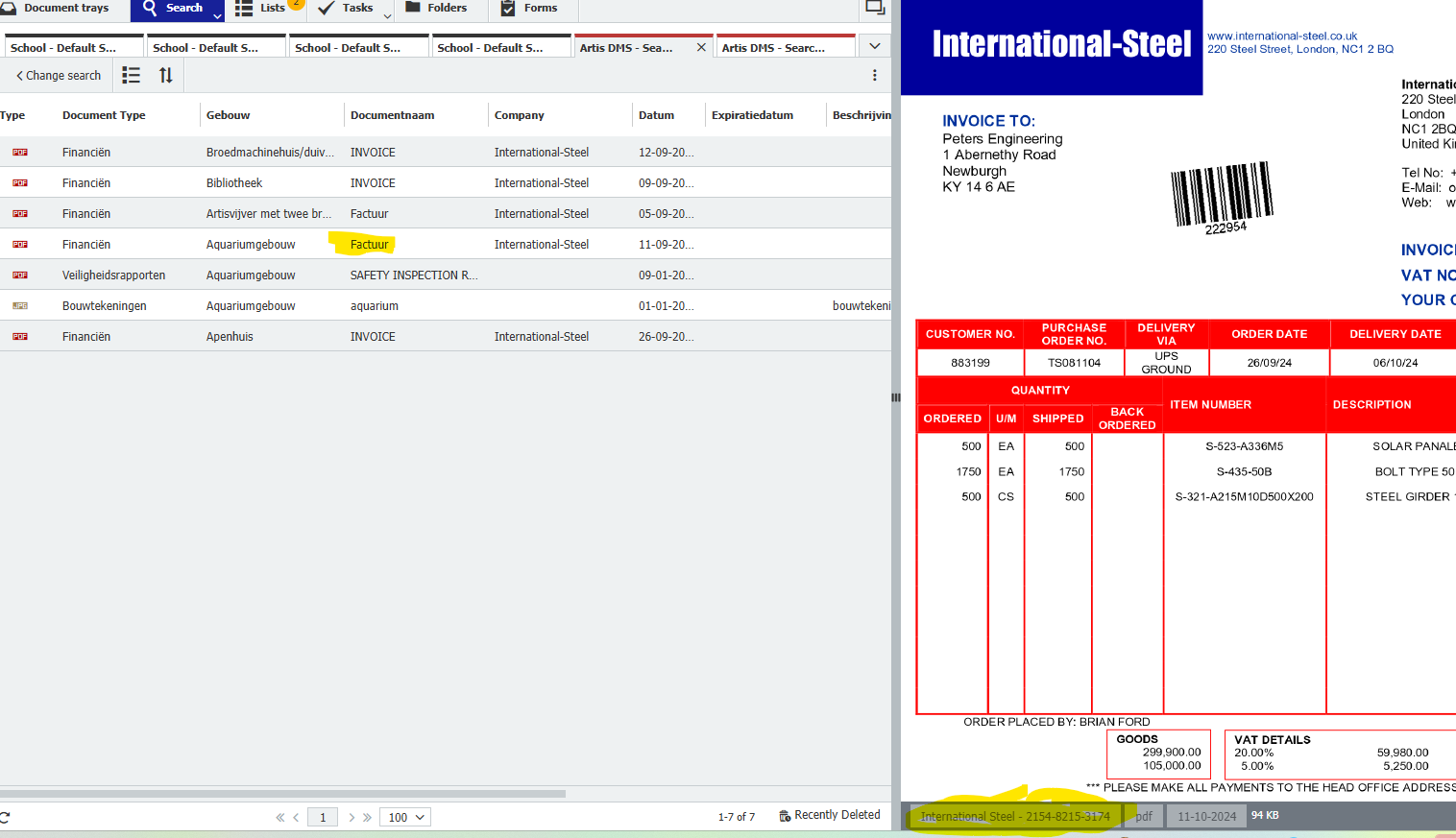
Task: Expand the tab overflow chevron
Action: (x=874, y=46)
